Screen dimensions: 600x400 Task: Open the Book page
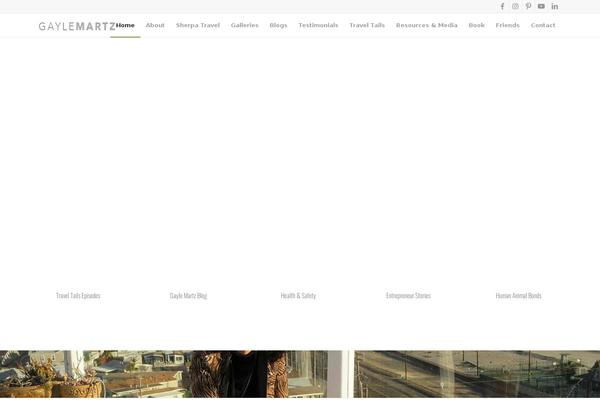click(x=476, y=25)
